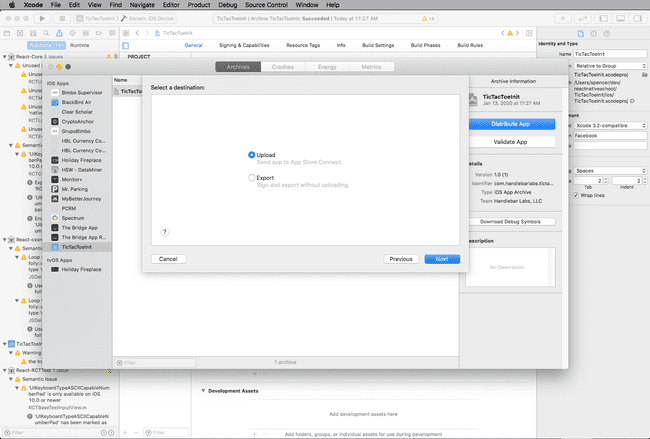Open the related items grid icon
650x439 pixels.
pos(126,33)
